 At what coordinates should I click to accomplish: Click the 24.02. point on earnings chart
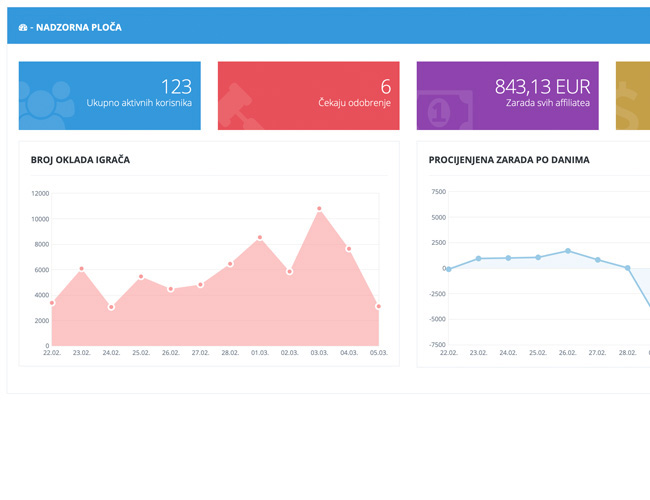tap(508, 258)
